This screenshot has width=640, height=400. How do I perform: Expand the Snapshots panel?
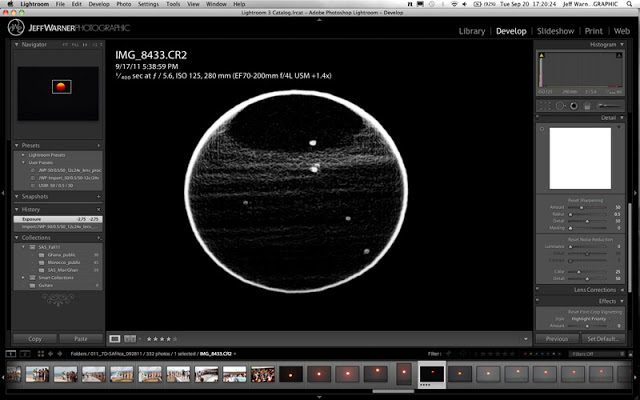[x=16, y=196]
